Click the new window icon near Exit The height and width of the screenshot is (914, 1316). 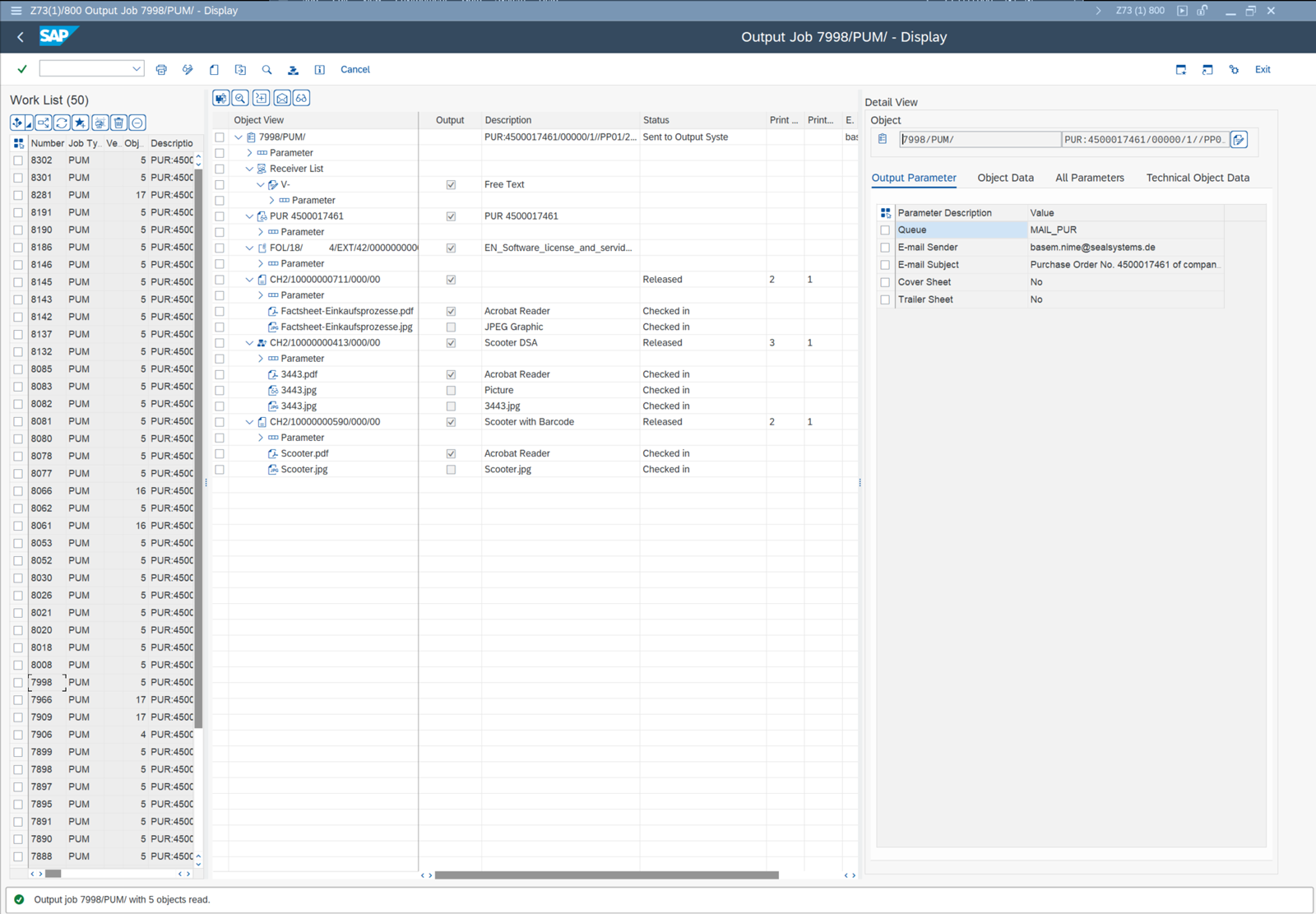1181,70
